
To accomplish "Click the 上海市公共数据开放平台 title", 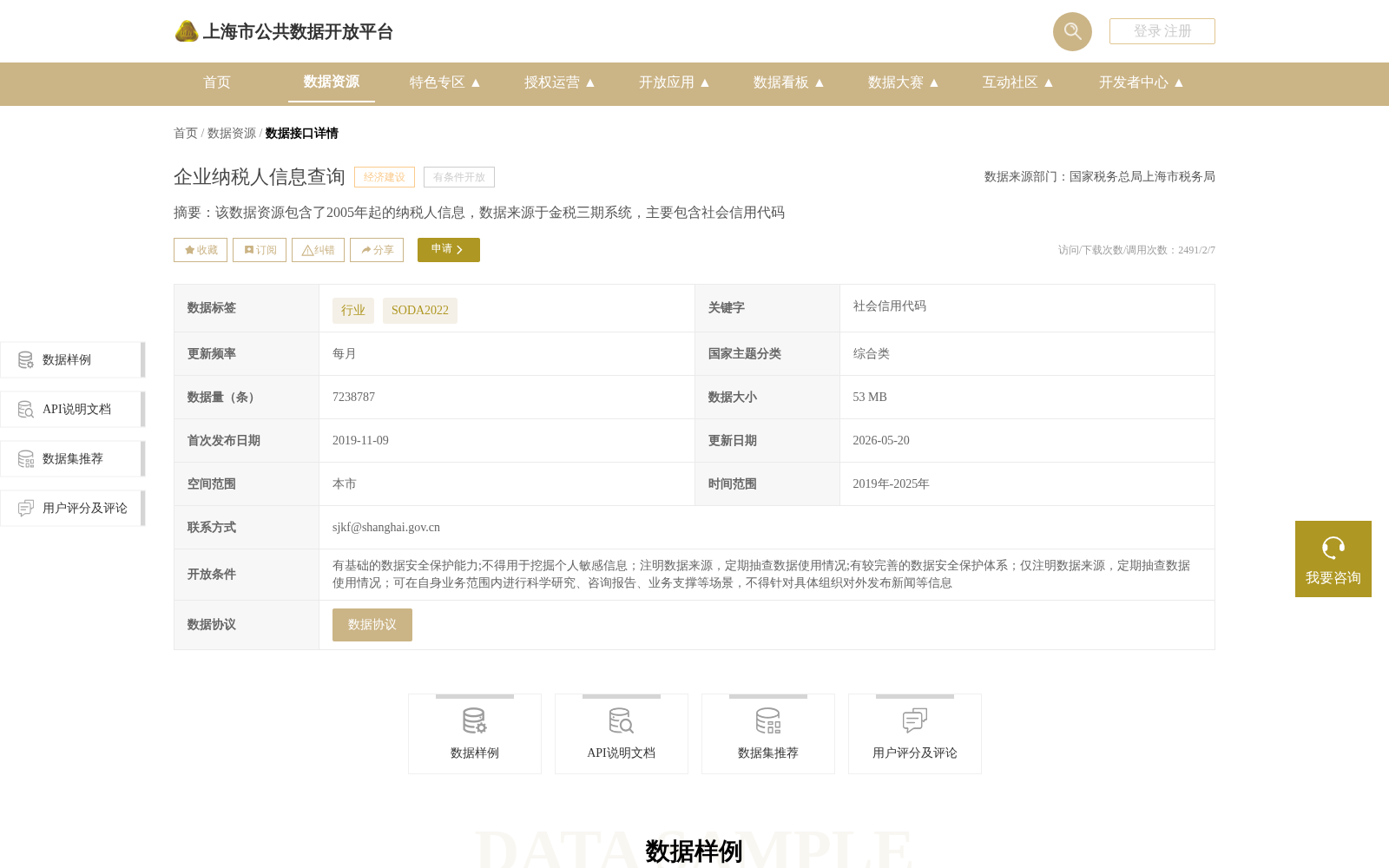I will tap(298, 32).
